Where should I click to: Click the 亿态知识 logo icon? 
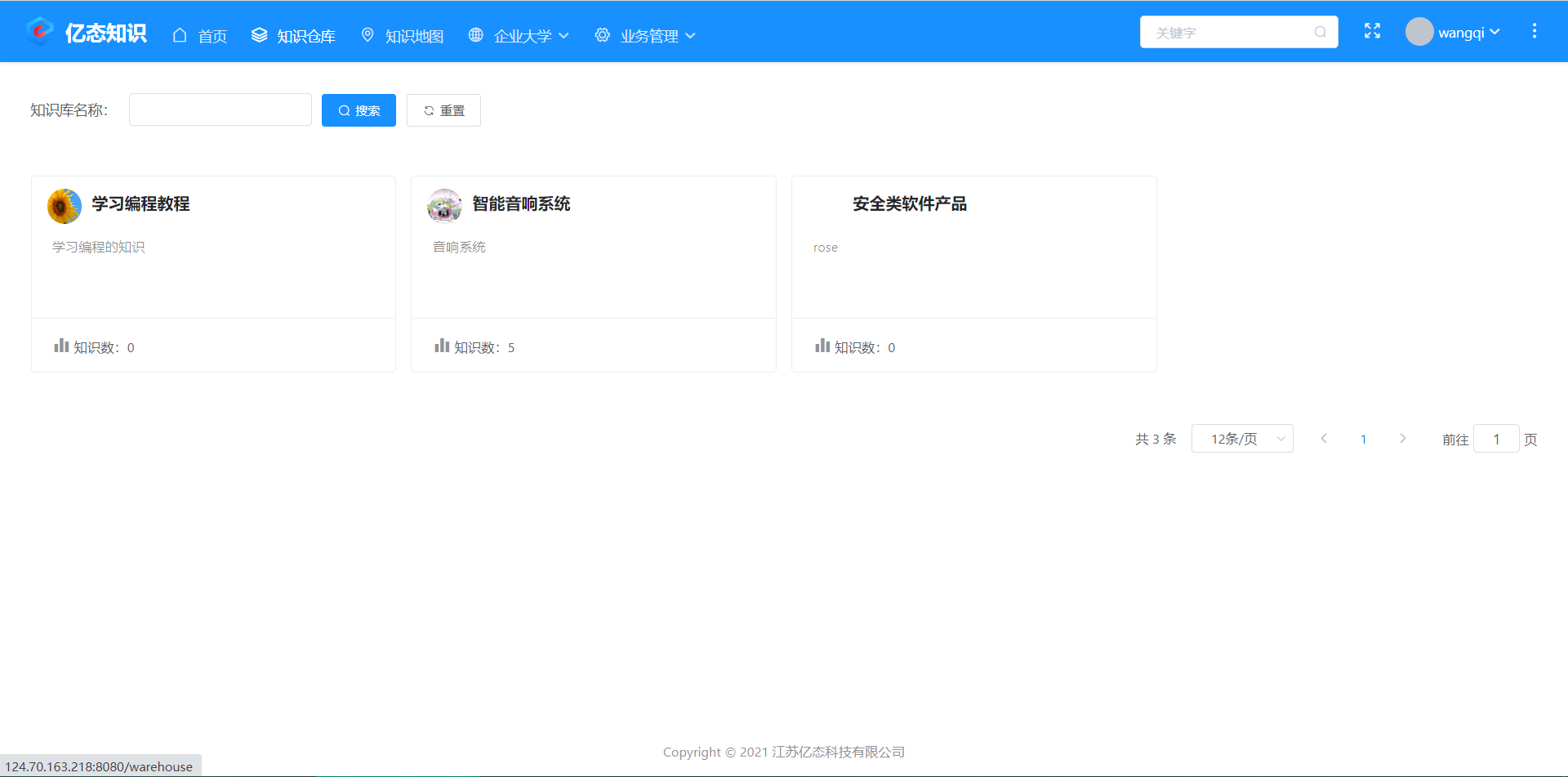39,32
